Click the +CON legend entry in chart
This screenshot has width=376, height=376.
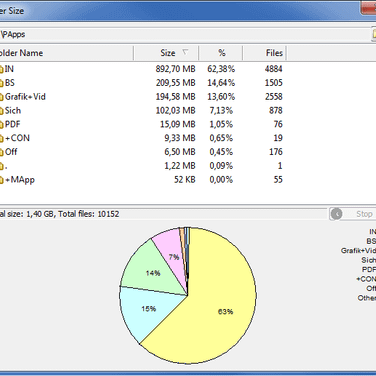click(x=366, y=279)
